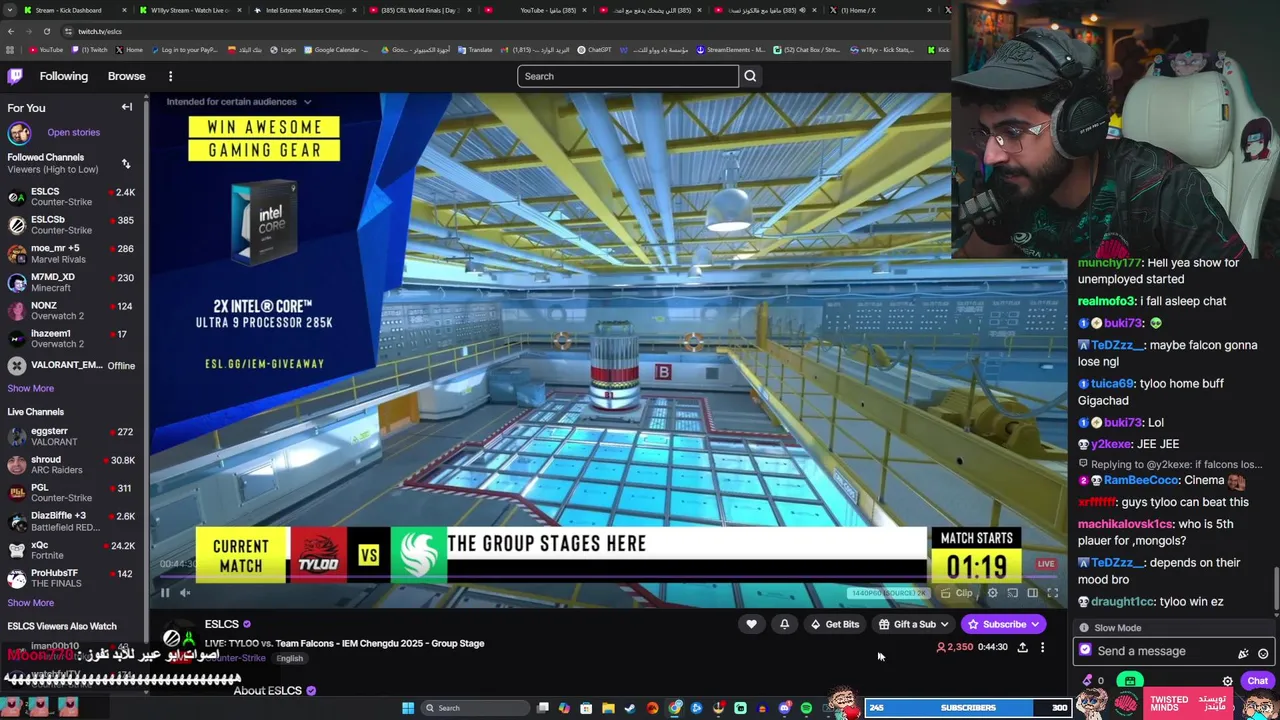Viewport: 1280px width, 720px height.
Task: Toggle ESLCS notifications bell
Action: (x=784, y=624)
